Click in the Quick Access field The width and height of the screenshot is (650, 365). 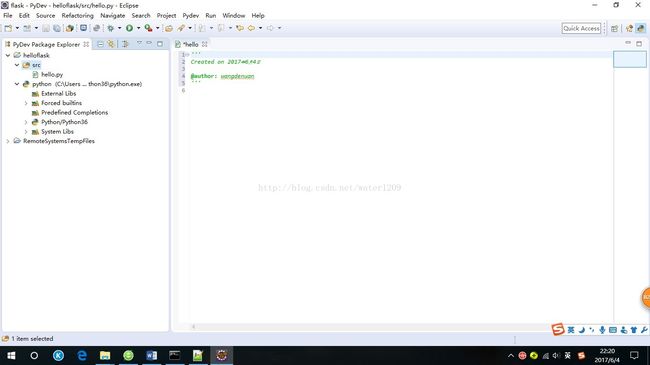[x=581, y=28]
